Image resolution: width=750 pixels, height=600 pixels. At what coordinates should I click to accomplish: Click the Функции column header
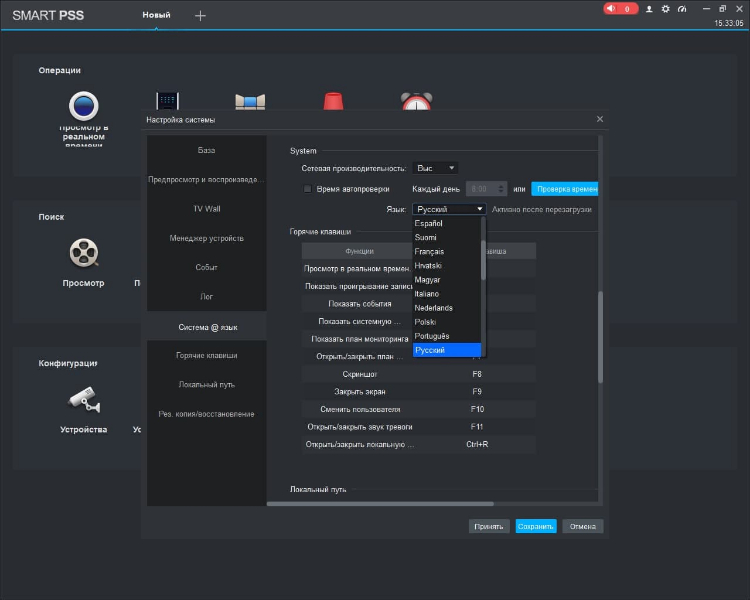tap(359, 251)
